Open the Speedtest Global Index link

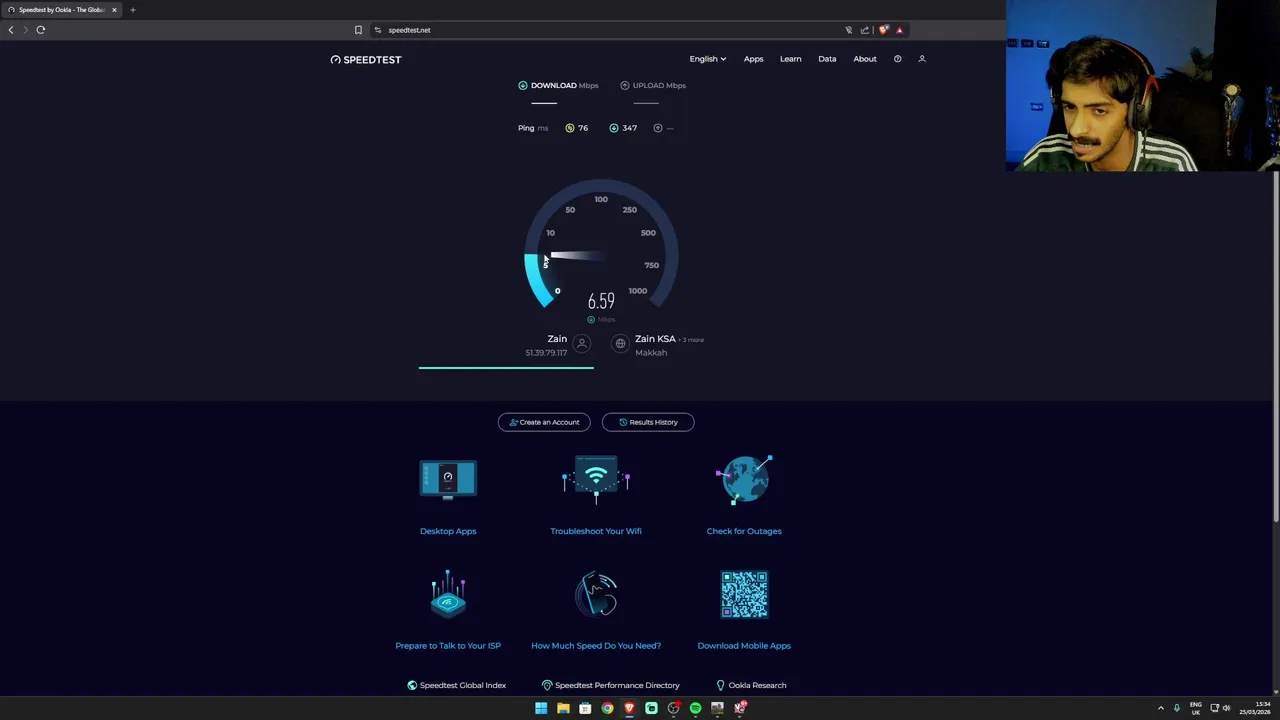(456, 686)
